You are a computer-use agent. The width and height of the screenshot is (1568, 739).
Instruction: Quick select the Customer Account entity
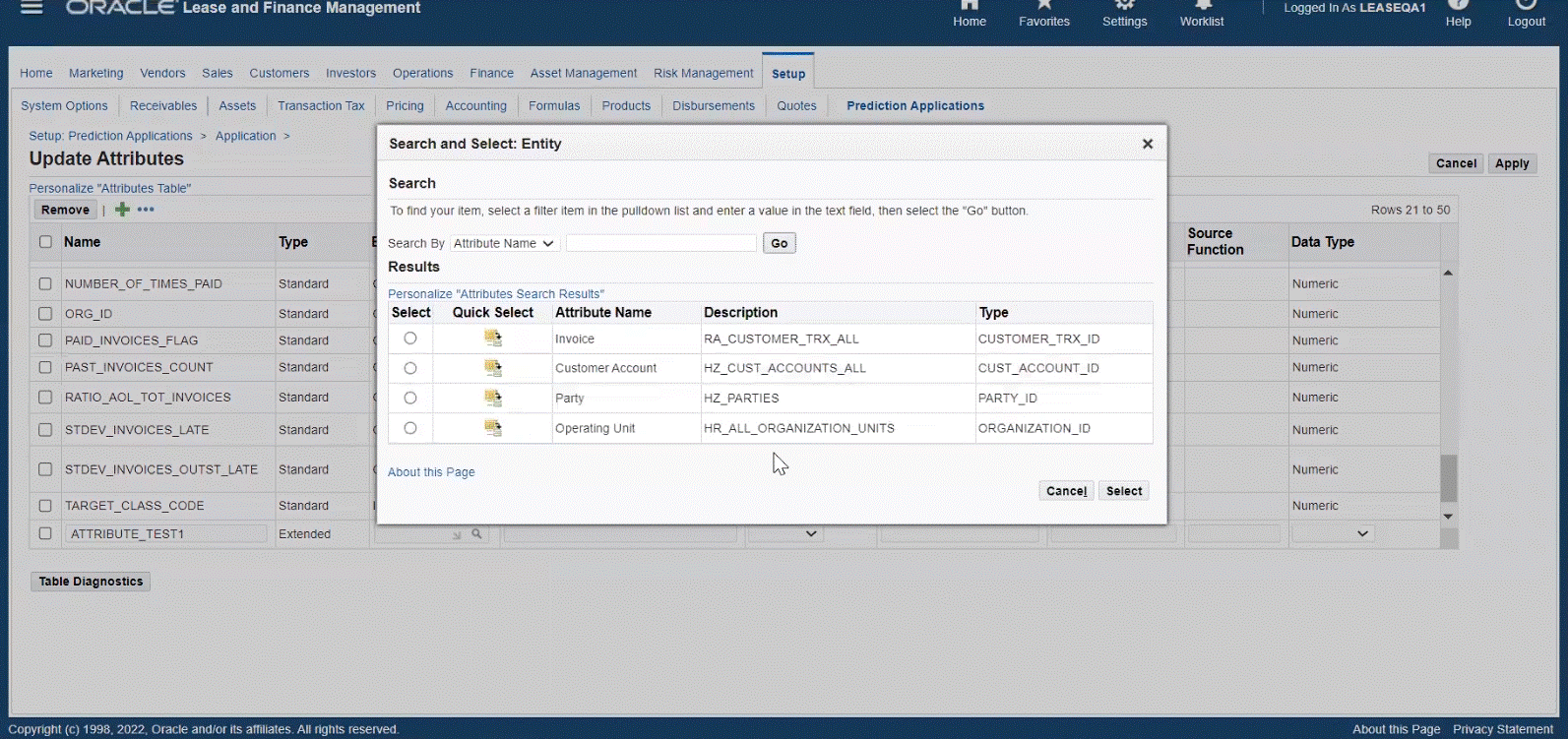(493, 368)
